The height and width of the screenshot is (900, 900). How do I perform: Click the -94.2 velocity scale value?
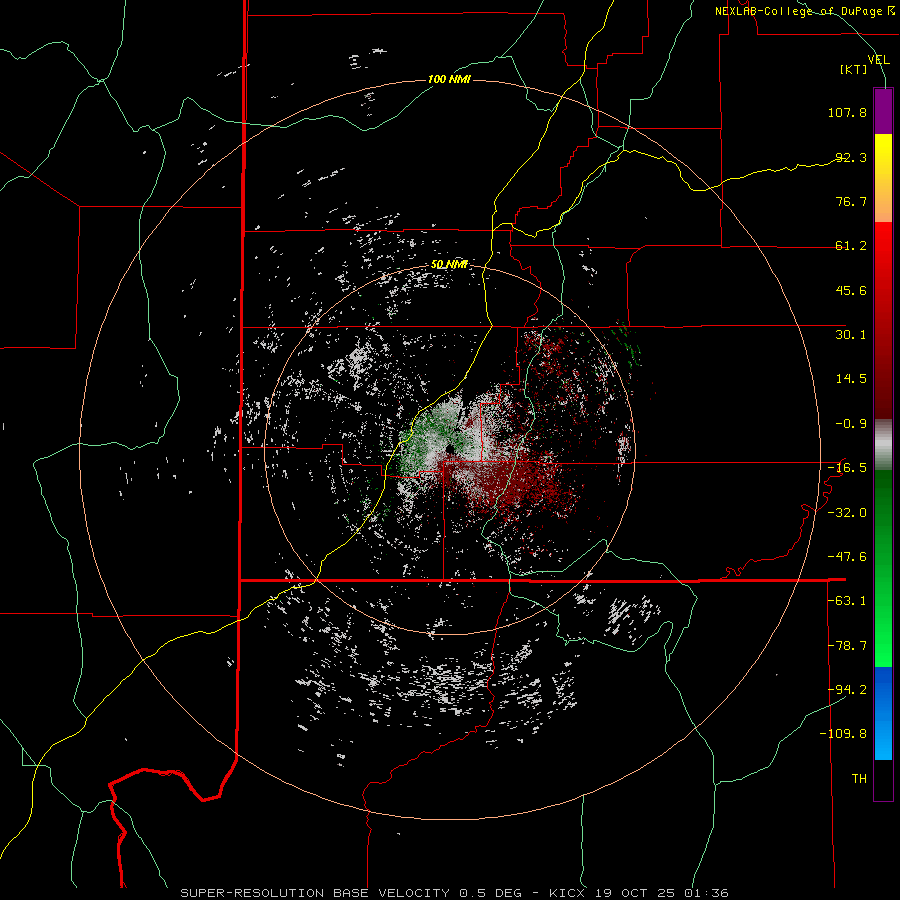click(847, 690)
